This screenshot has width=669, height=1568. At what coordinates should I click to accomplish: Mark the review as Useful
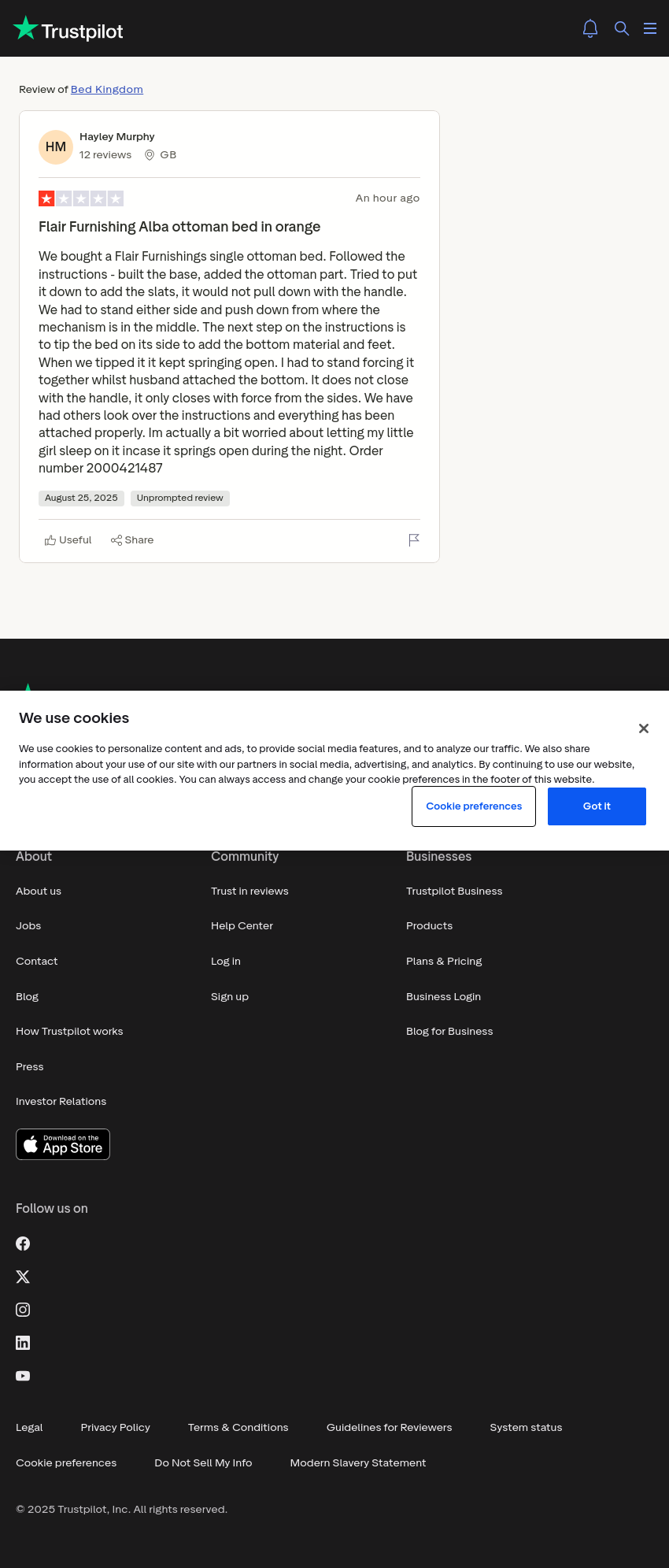point(68,540)
